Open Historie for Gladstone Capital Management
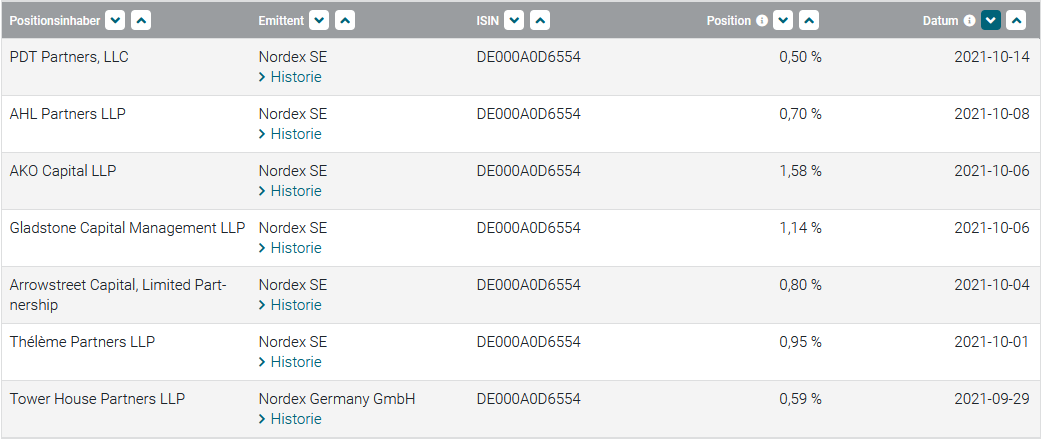1042x439 pixels. tap(291, 248)
